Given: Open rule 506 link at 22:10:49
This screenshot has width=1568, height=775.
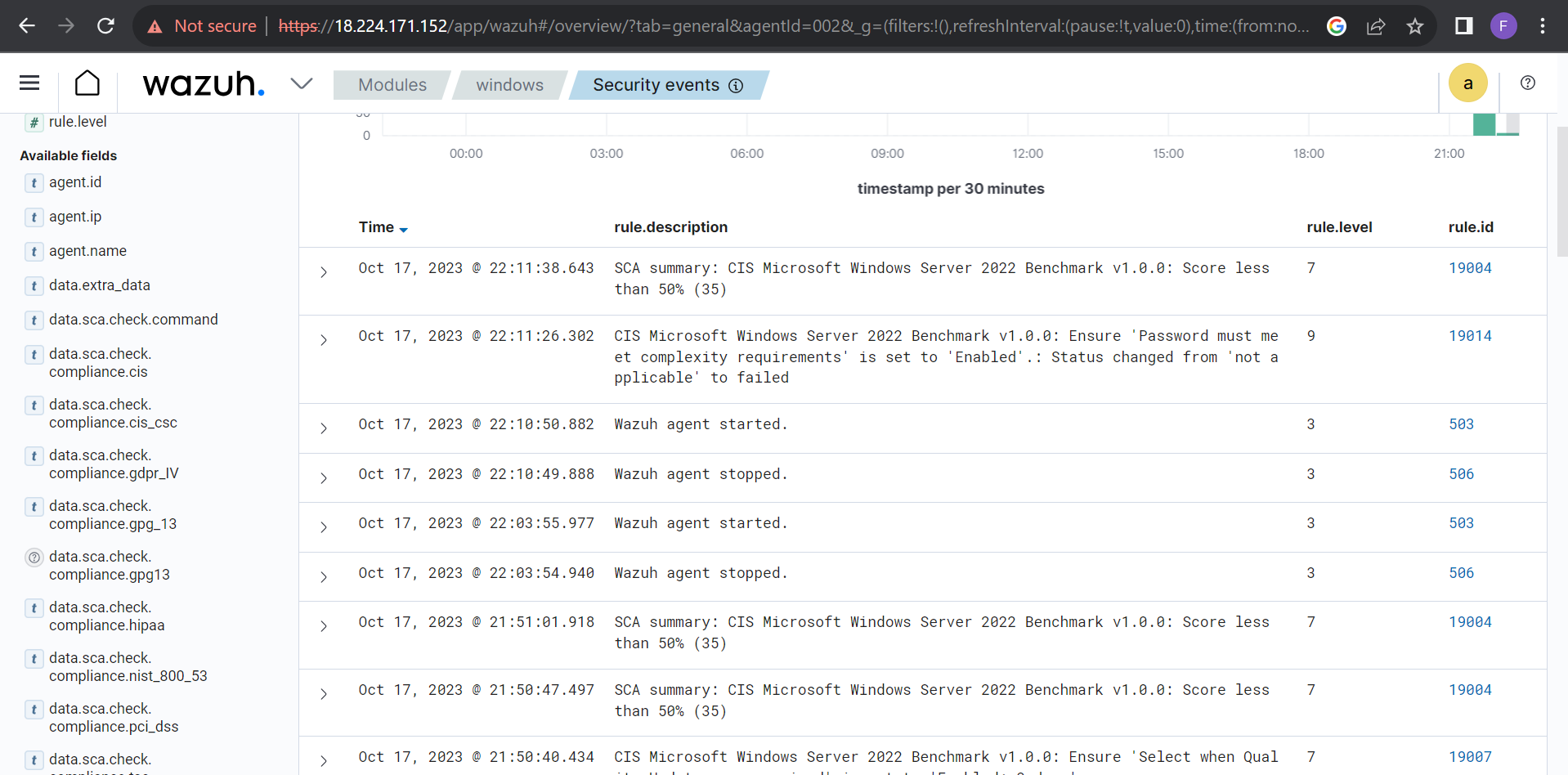Looking at the screenshot, I should pos(1461,474).
